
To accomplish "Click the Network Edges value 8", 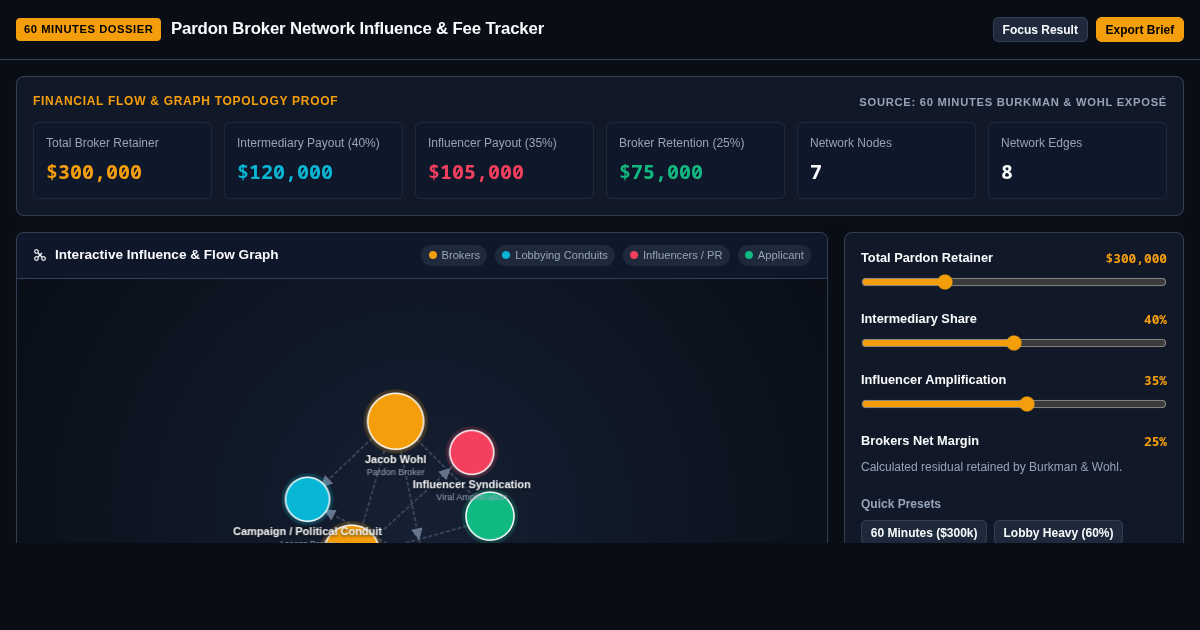I will pyautogui.click(x=1007, y=172).
